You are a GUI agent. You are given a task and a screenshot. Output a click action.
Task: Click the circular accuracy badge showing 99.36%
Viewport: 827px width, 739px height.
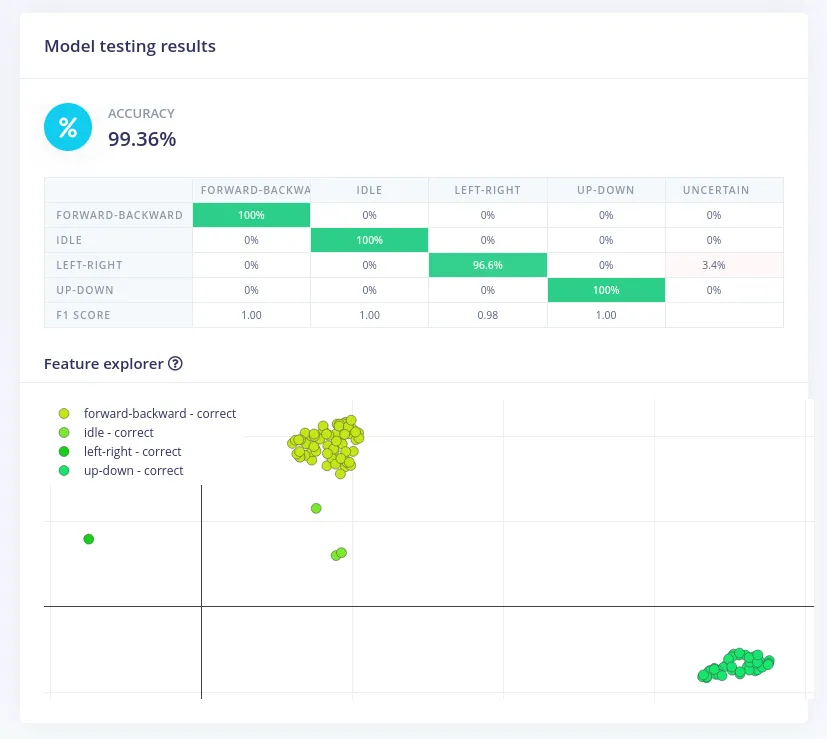tap(67, 126)
